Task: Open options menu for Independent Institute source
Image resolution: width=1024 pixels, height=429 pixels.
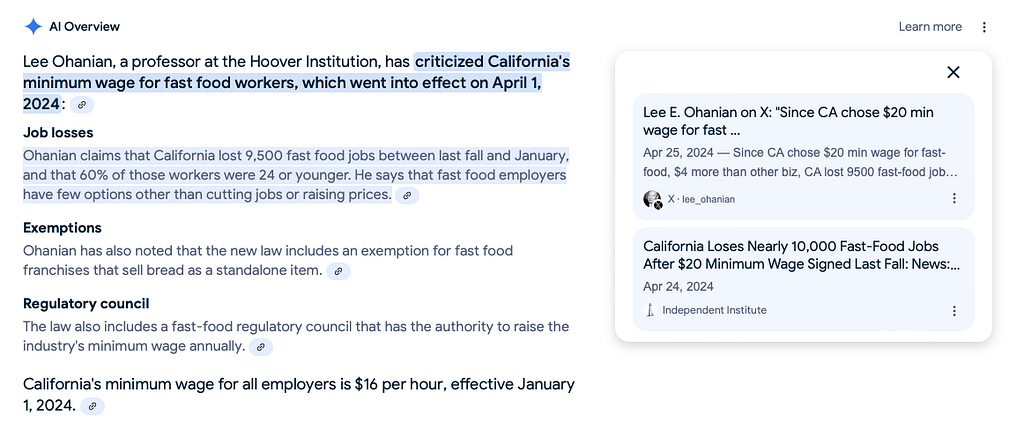Action: (954, 311)
